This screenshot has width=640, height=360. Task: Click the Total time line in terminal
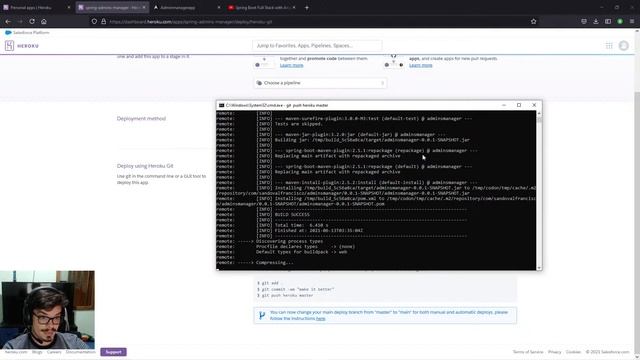tap(301, 225)
